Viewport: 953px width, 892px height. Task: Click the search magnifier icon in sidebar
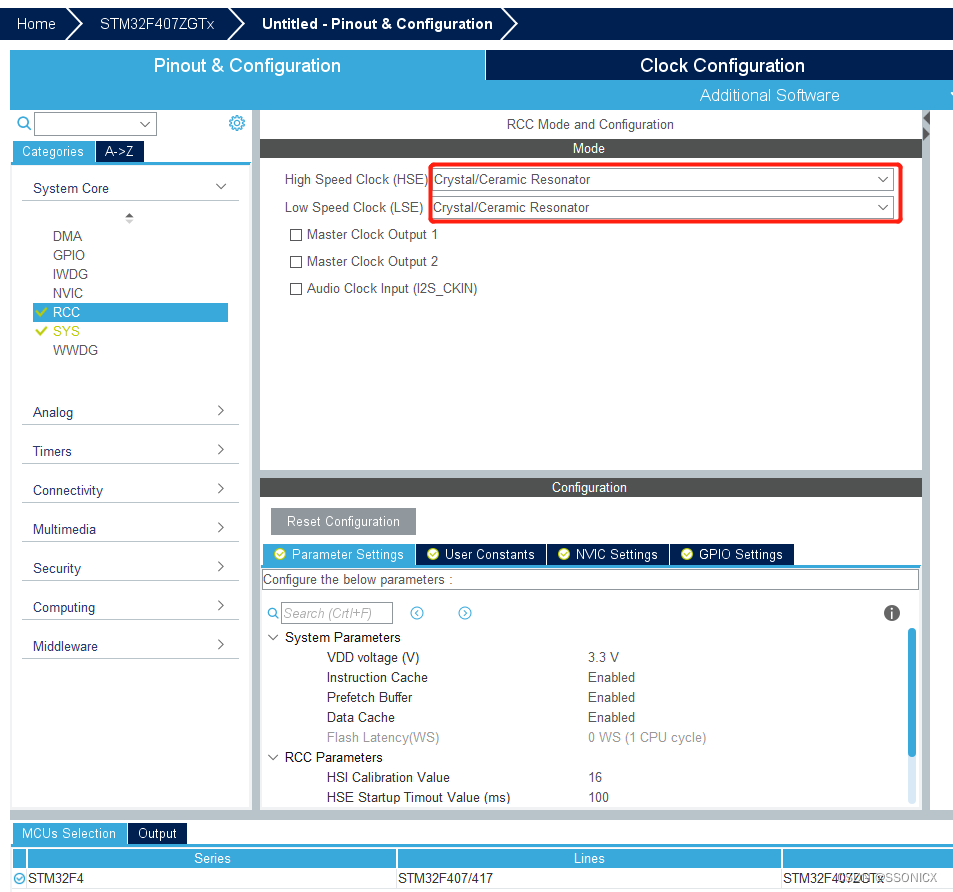[x=24, y=123]
